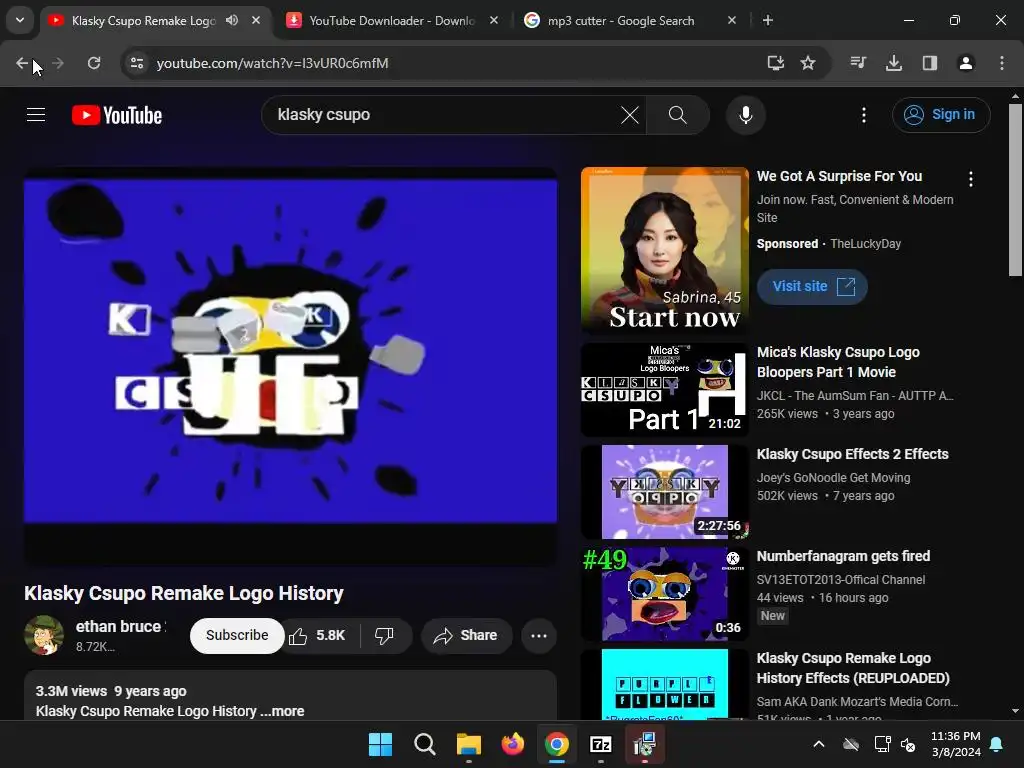Click the address bar URL youtube.com/watch

tap(272, 63)
